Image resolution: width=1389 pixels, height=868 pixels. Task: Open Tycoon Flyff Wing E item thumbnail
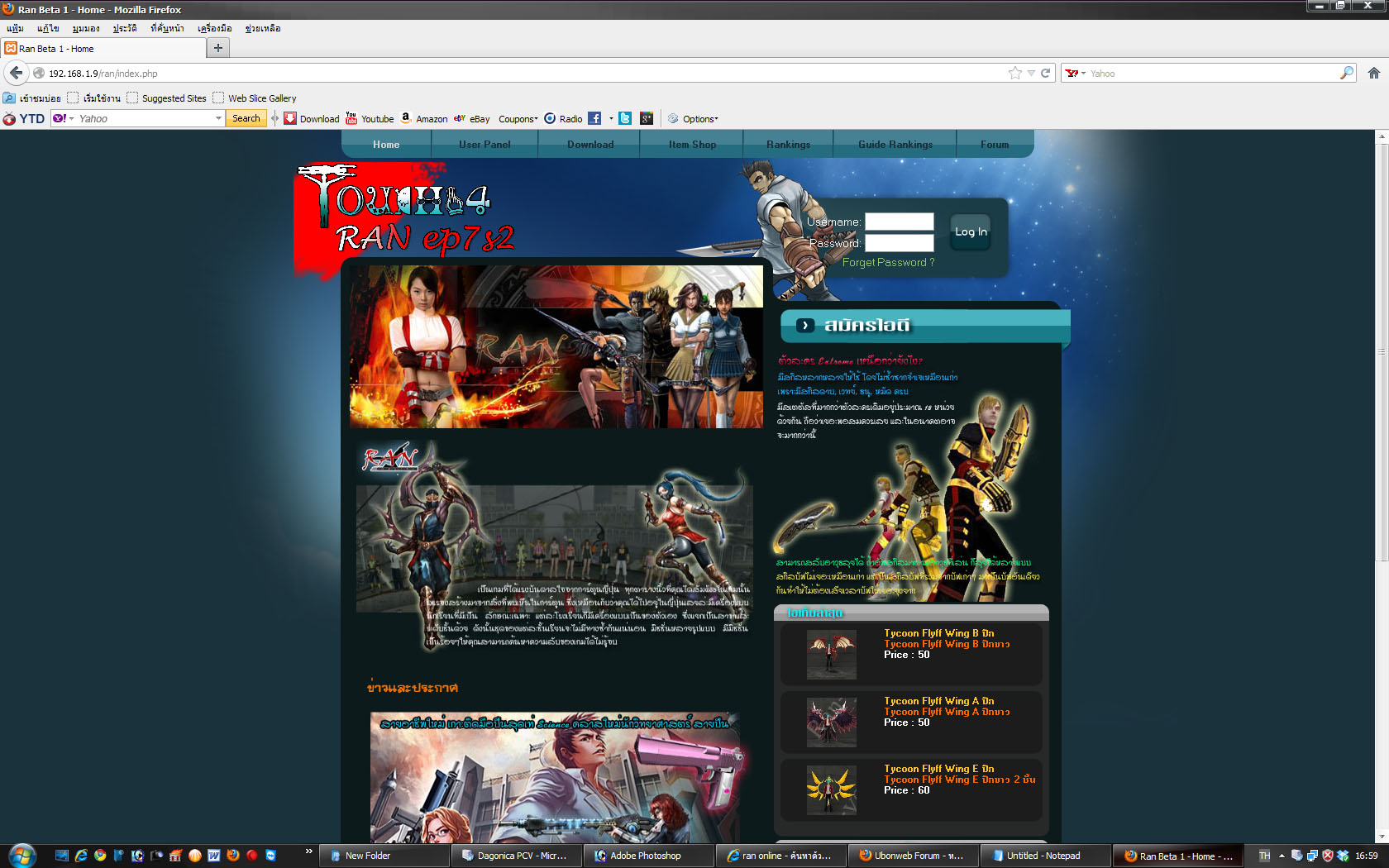pyautogui.click(x=832, y=789)
